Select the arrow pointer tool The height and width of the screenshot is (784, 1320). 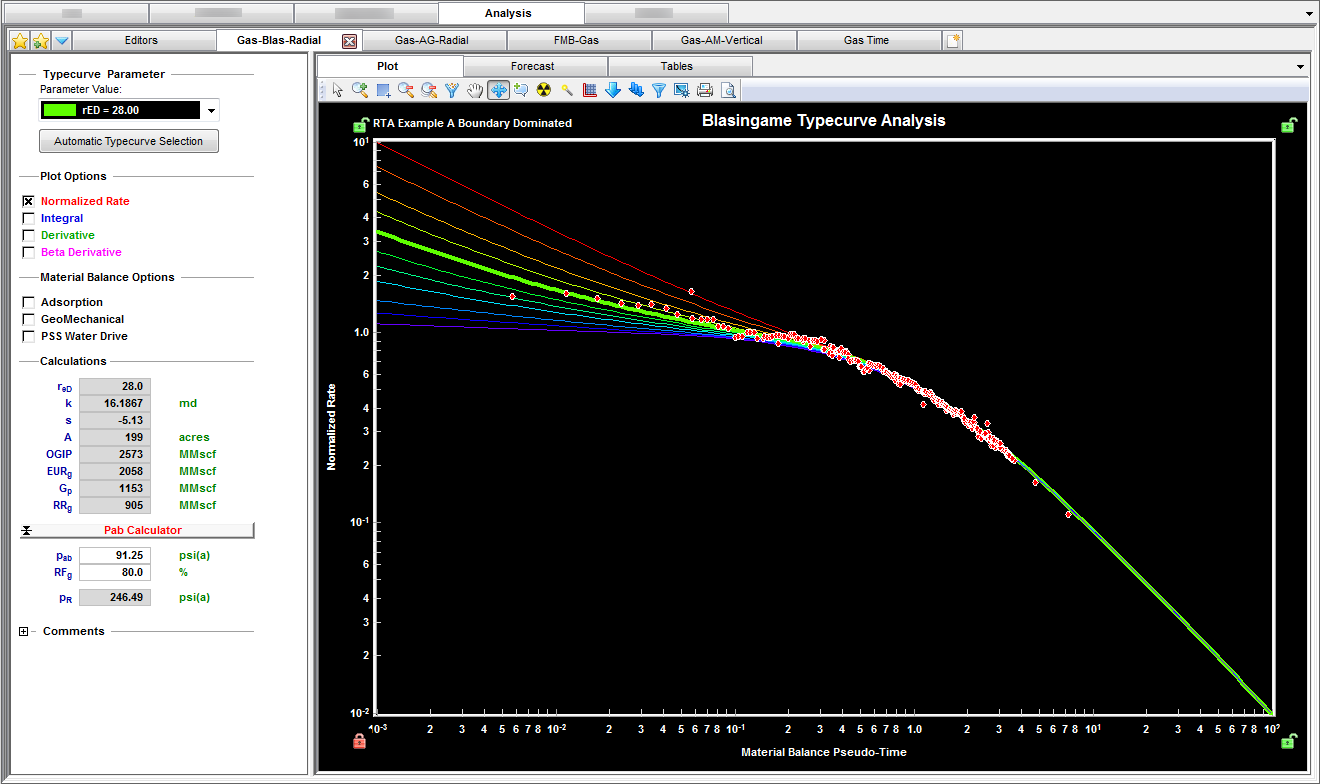[337, 90]
